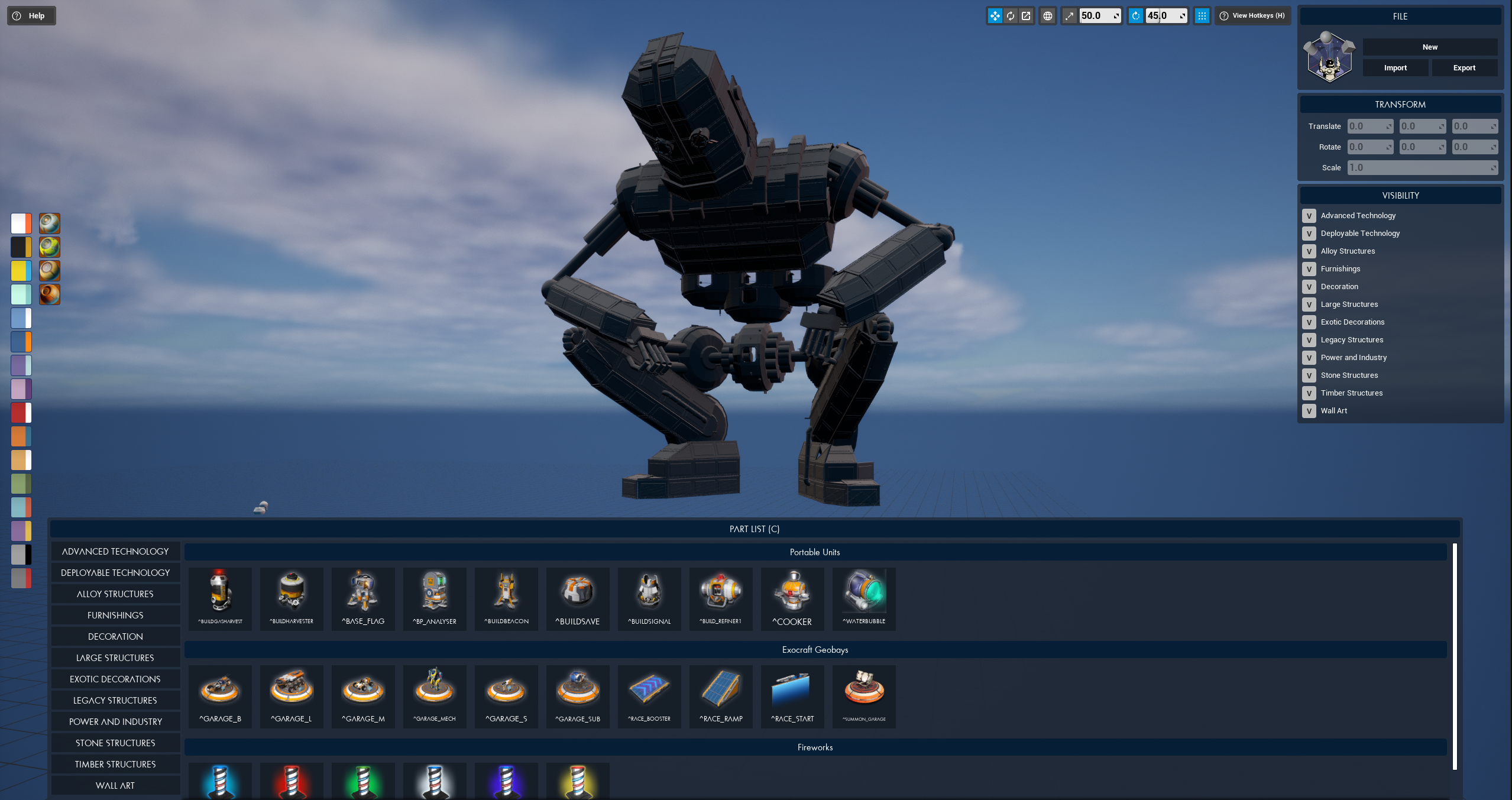The width and height of the screenshot is (1512, 800).
Task: Toggle world space globe icon
Action: [x=1048, y=16]
